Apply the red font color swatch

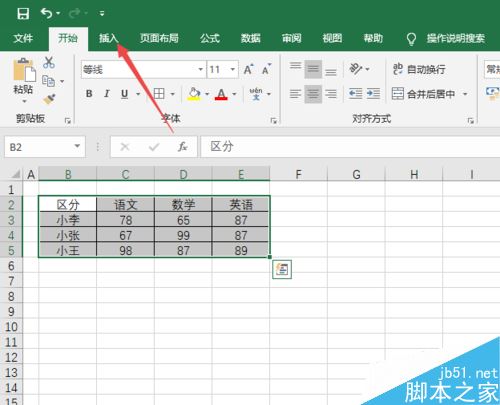(221, 94)
